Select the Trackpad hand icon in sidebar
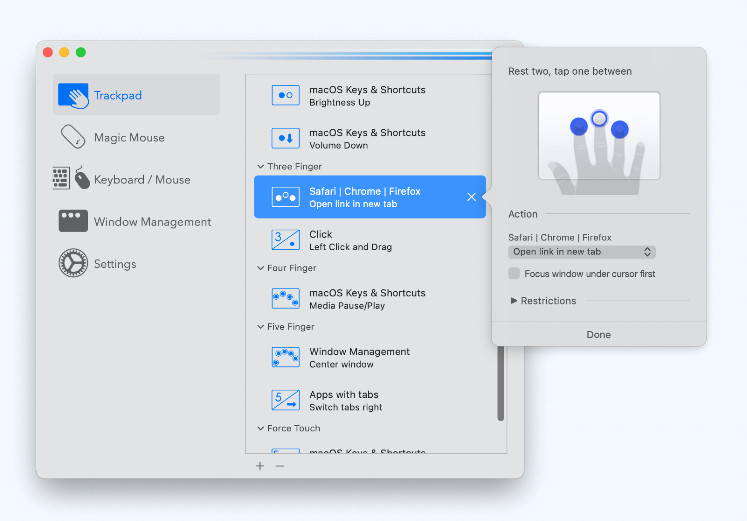The height and width of the screenshot is (521, 747). click(73, 95)
